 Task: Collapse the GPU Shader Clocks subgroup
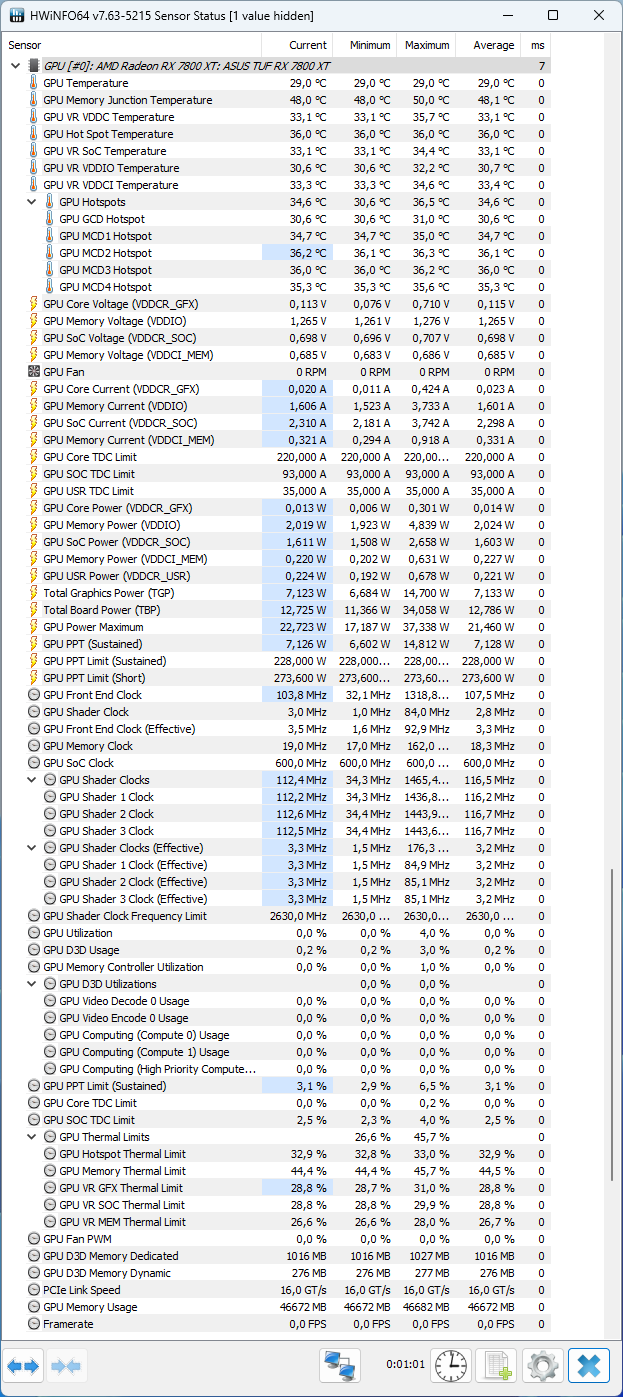[x=32, y=780]
